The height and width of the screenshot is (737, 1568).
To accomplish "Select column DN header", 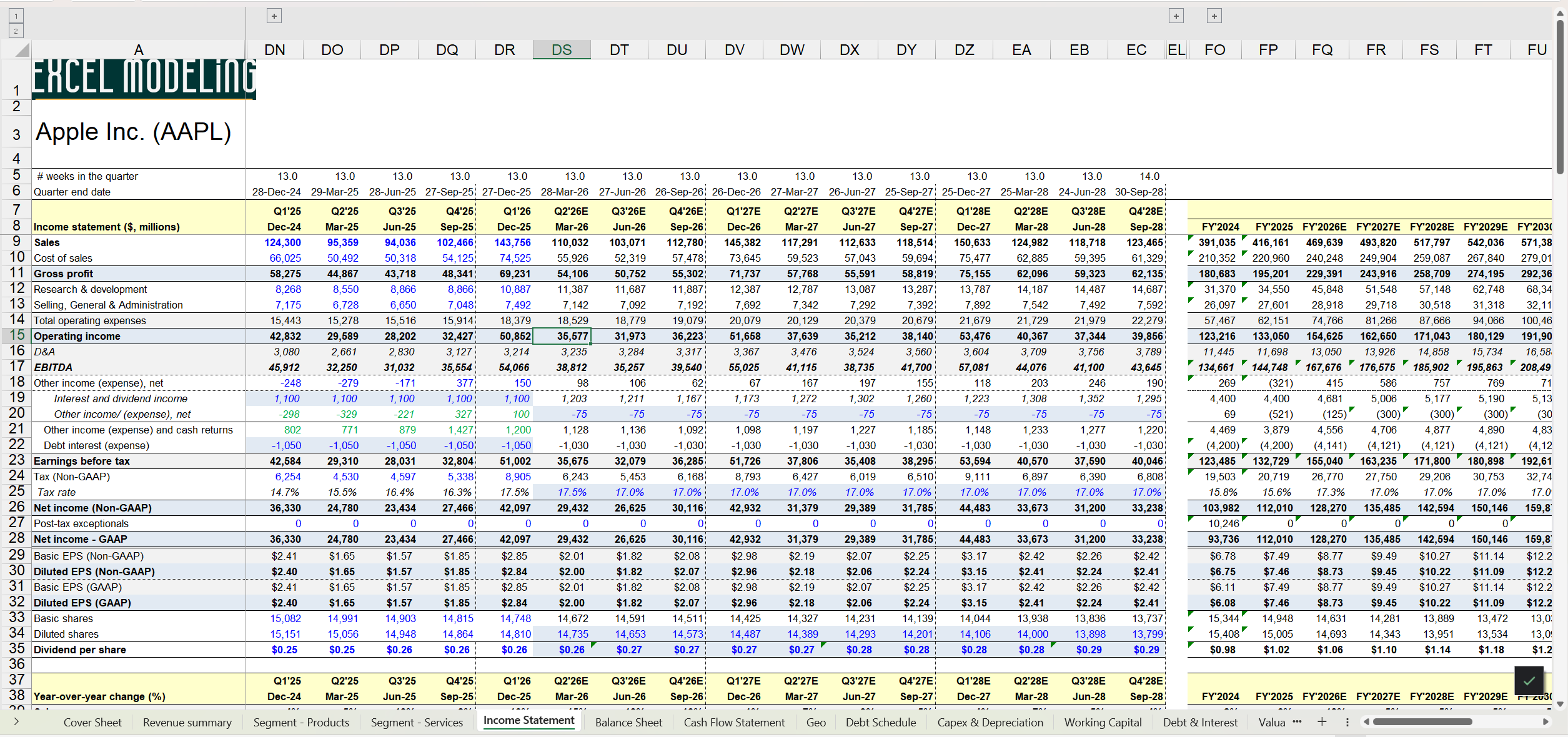I will pyautogui.click(x=275, y=50).
